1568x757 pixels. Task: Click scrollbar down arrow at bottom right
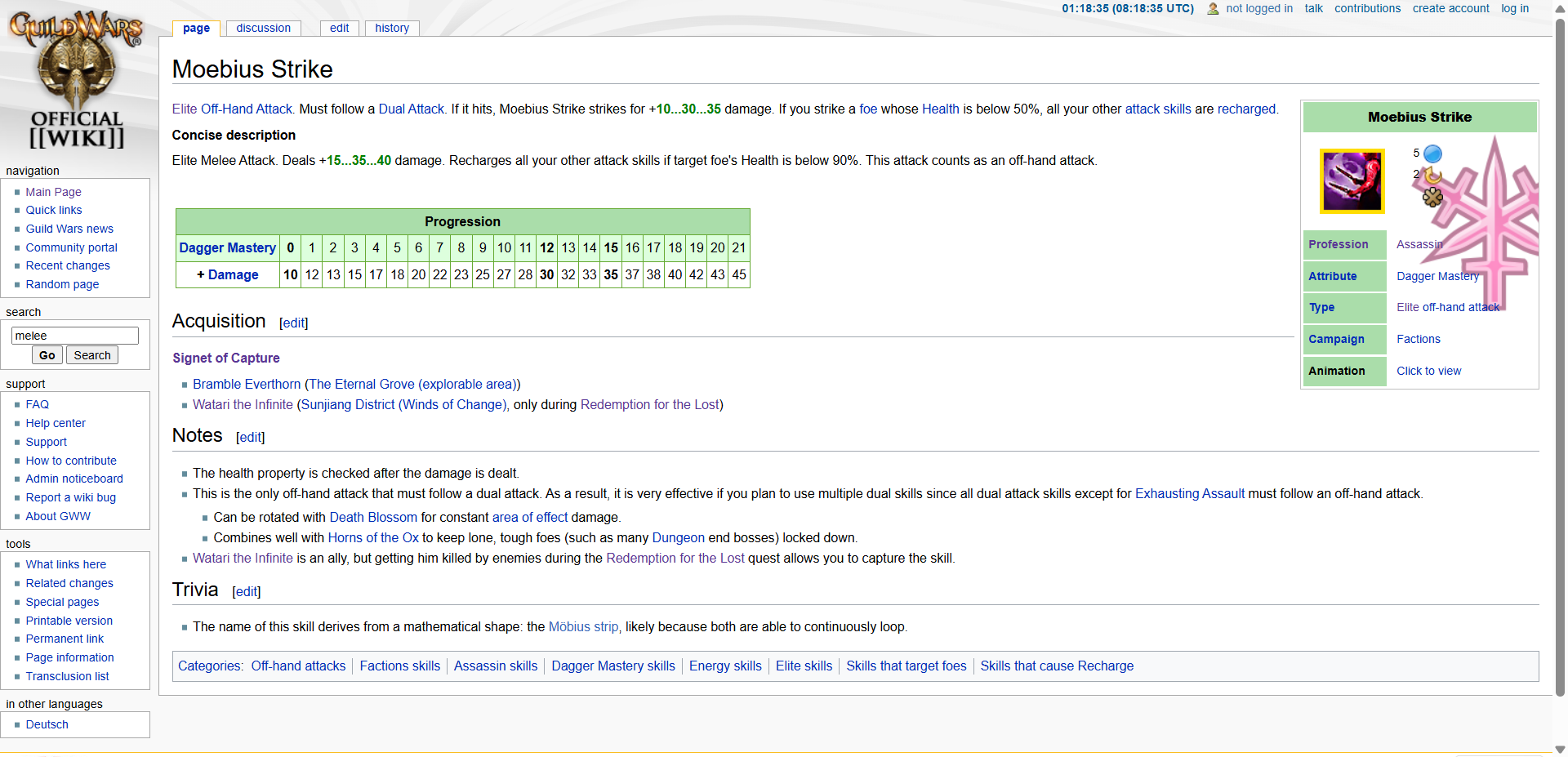[1560, 749]
